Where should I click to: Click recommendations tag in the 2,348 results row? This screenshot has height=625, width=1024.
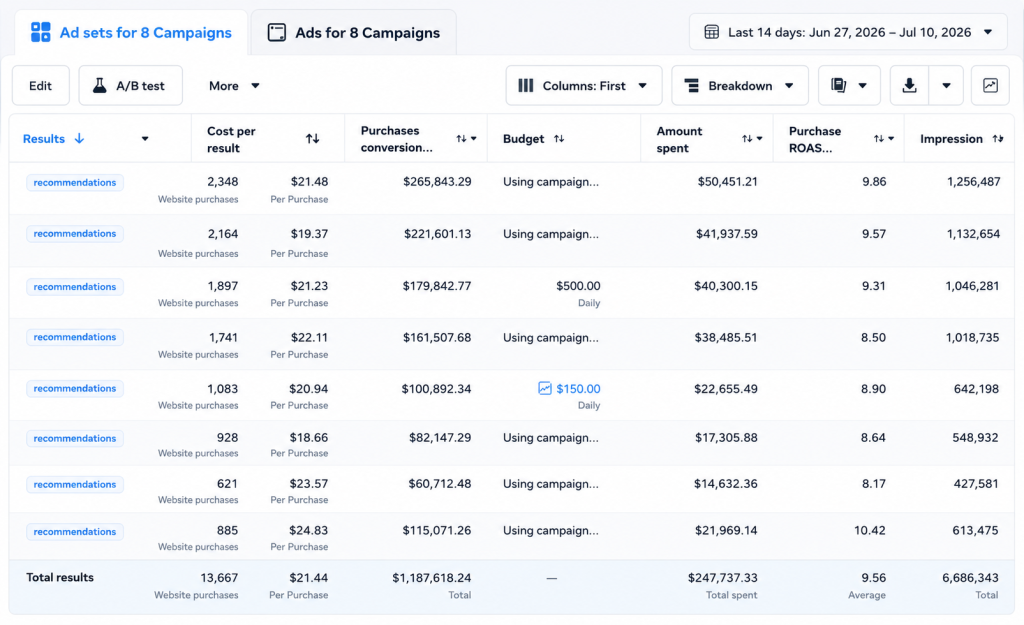(74, 182)
